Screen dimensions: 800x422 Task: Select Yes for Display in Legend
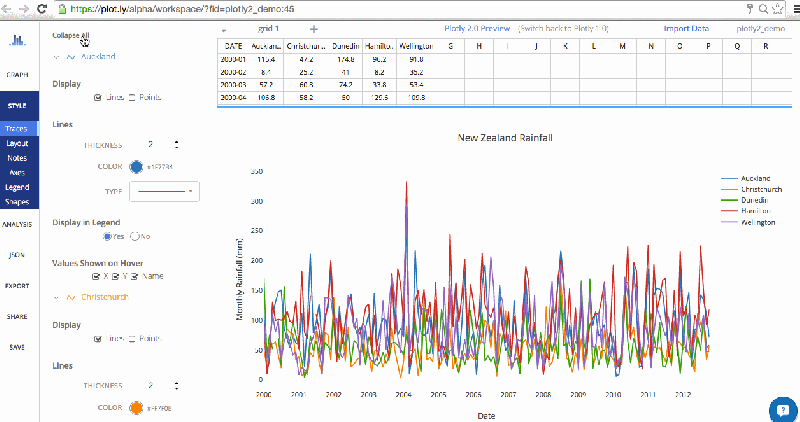[107, 236]
